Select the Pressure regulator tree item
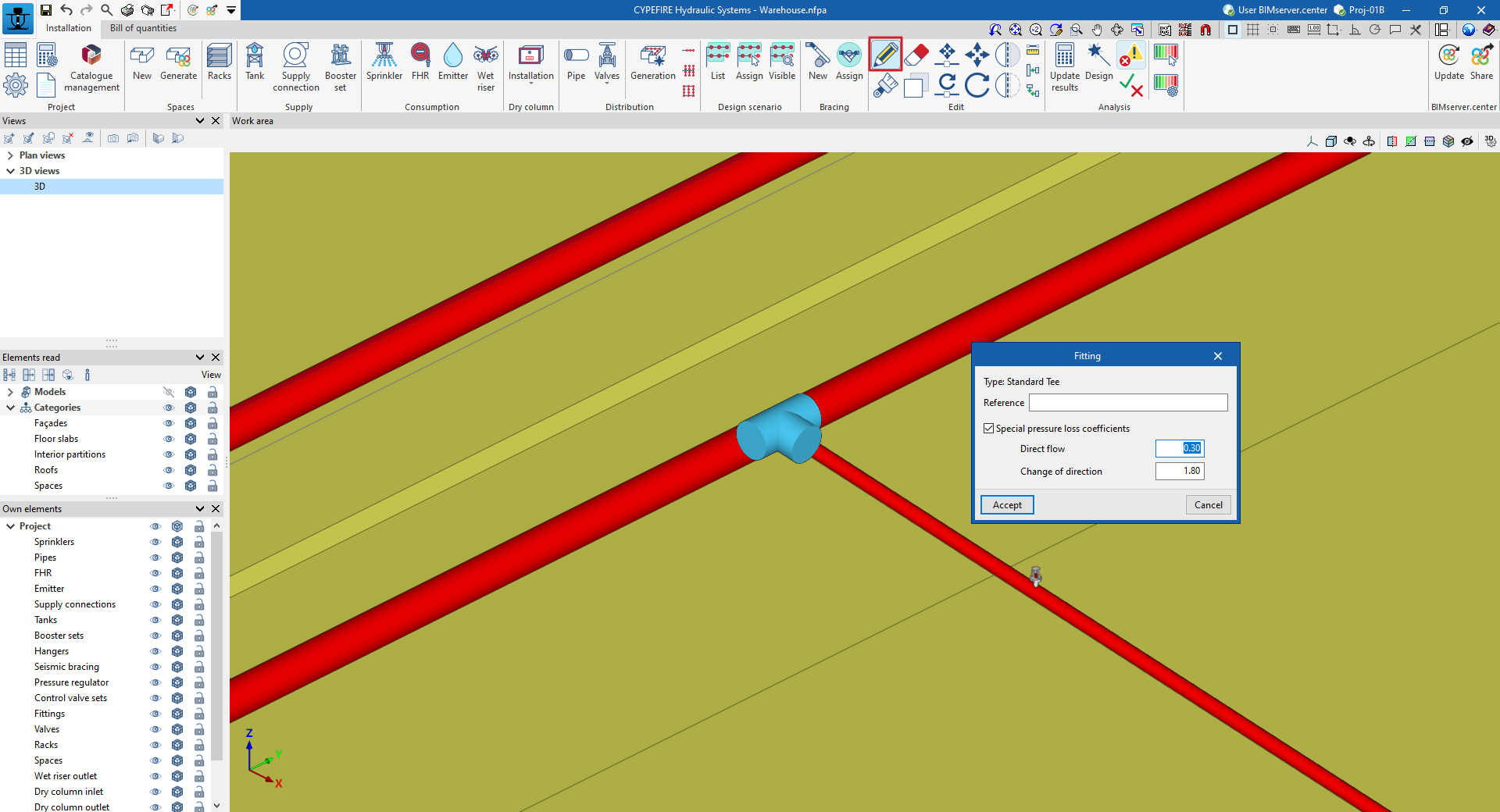 coord(71,682)
